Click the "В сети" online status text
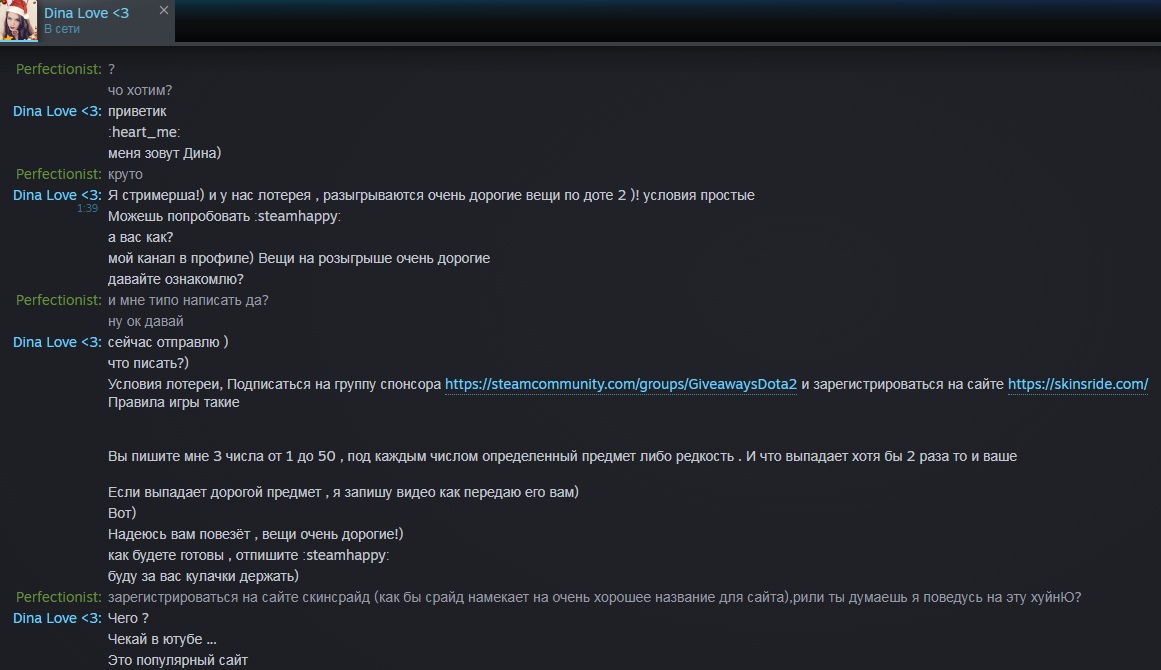Screen dimensions: 1161x670 [61, 30]
